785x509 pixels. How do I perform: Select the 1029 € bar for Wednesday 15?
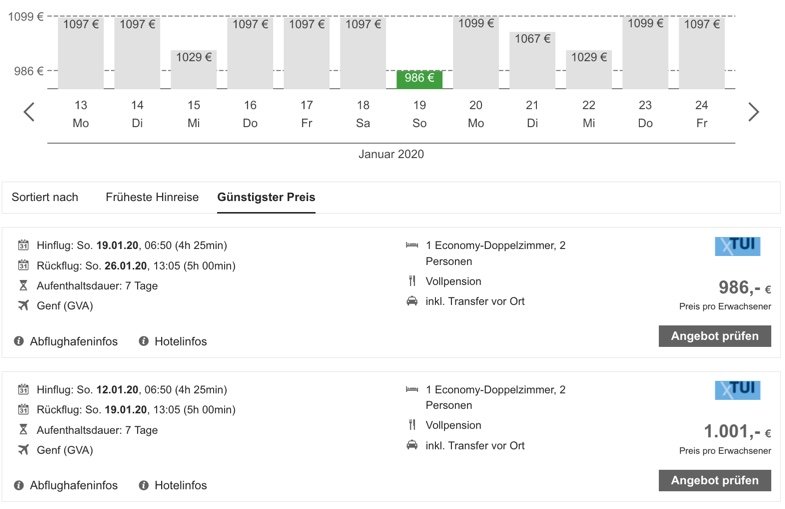(x=194, y=69)
